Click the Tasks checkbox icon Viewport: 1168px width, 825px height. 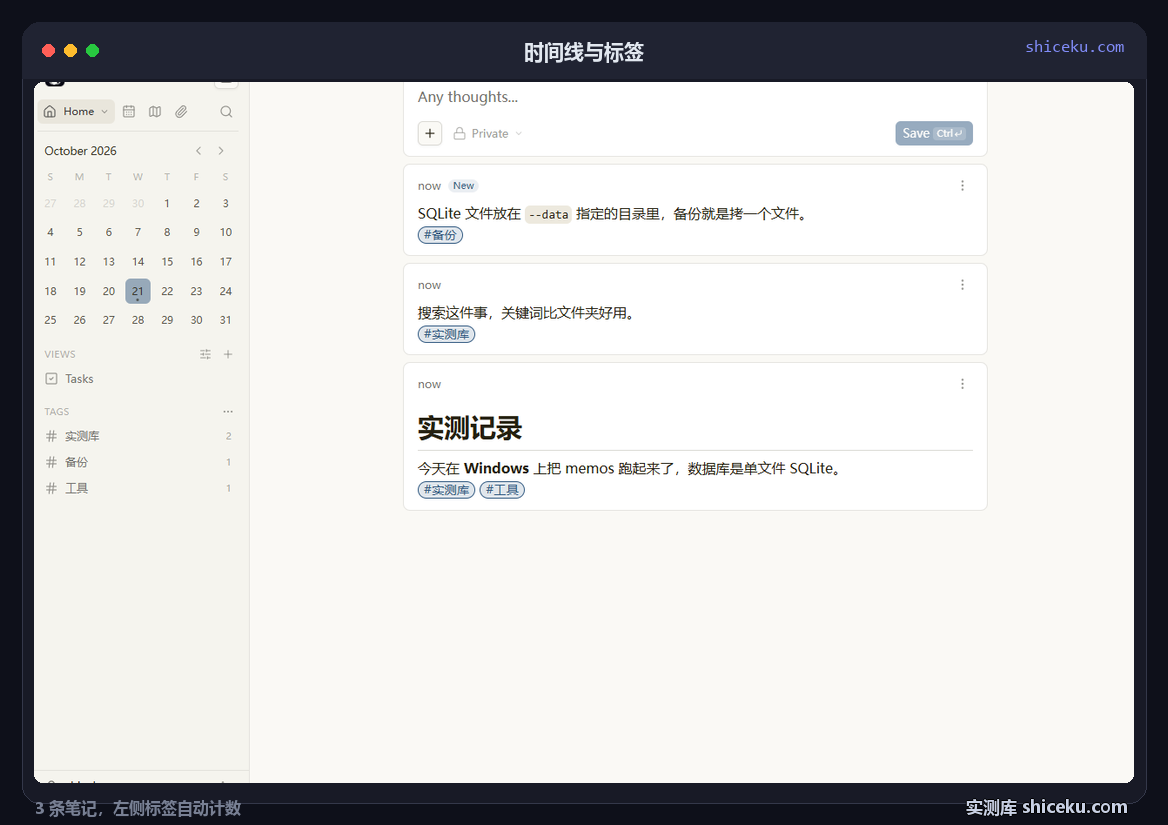(x=51, y=379)
